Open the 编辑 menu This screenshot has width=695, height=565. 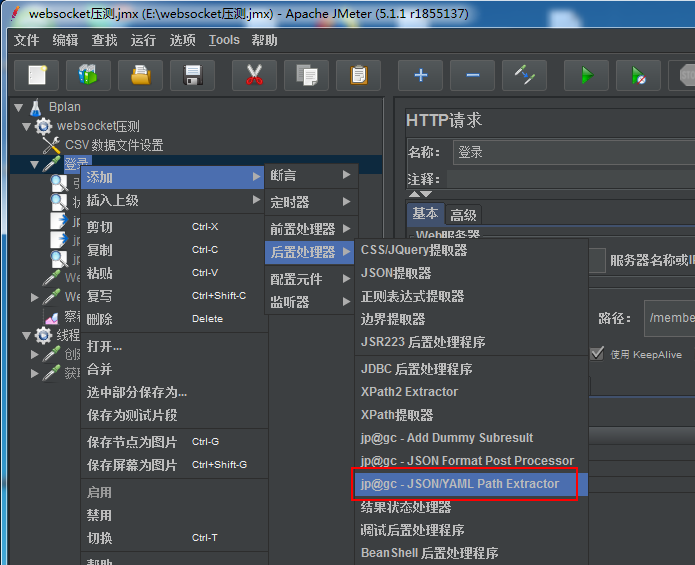tap(65, 40)
